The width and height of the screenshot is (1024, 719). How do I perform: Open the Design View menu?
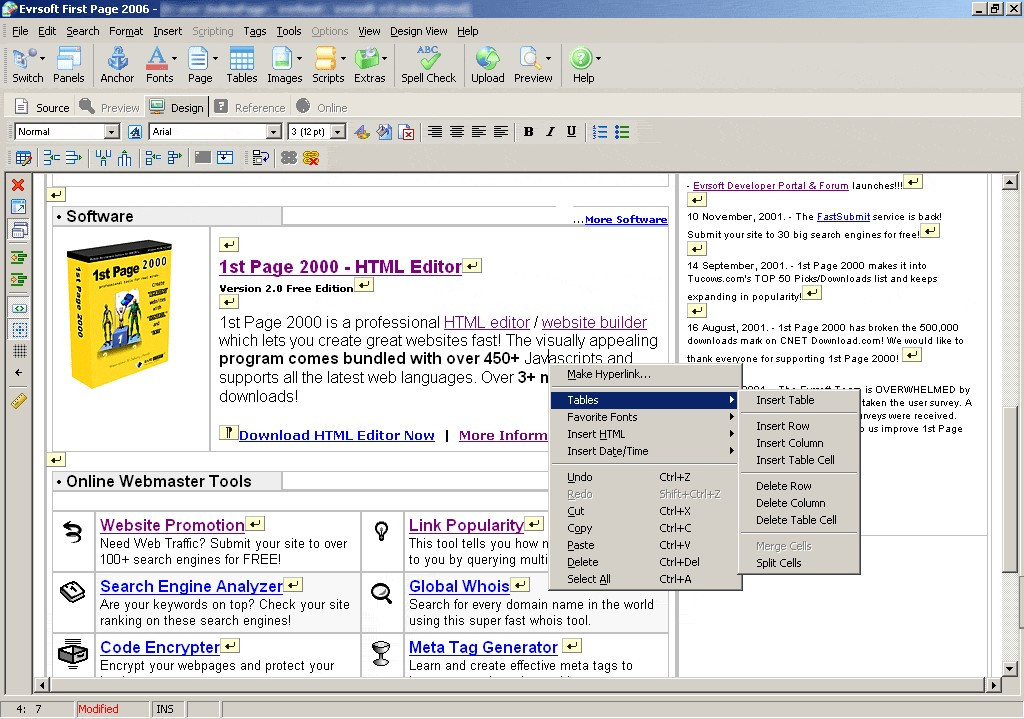[419, 31]
